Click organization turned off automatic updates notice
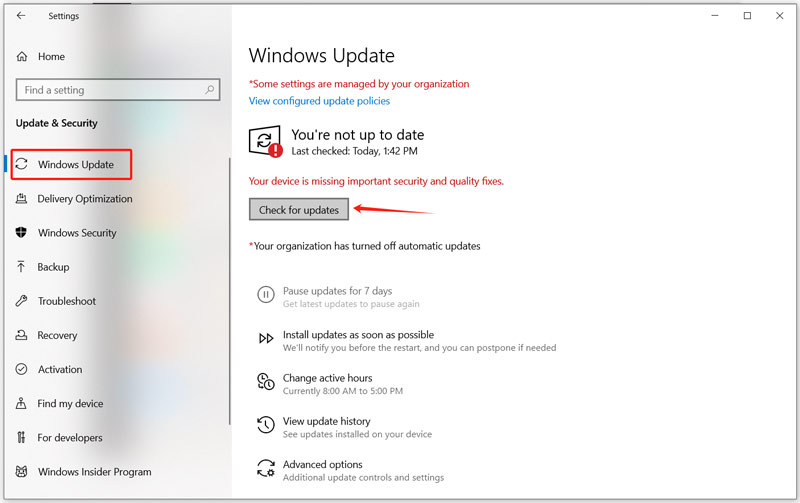 point(365,246)
